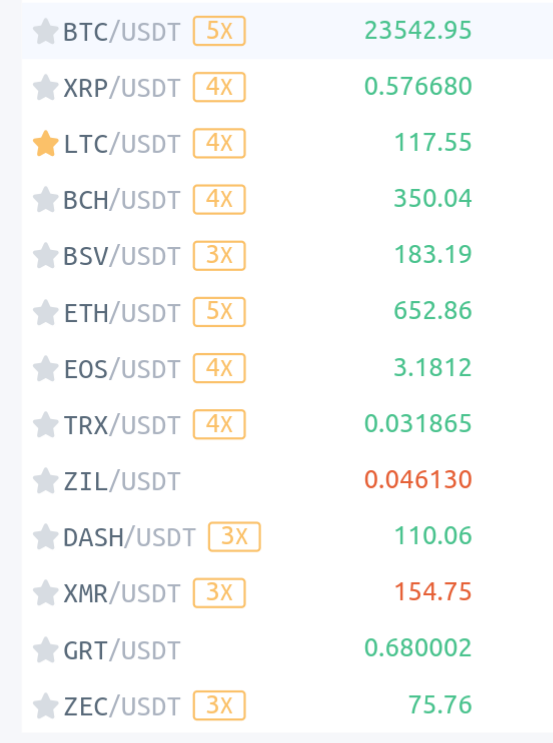Click the XMR/USDT star icon
The image size is (553, 743).
coord(45,593)
